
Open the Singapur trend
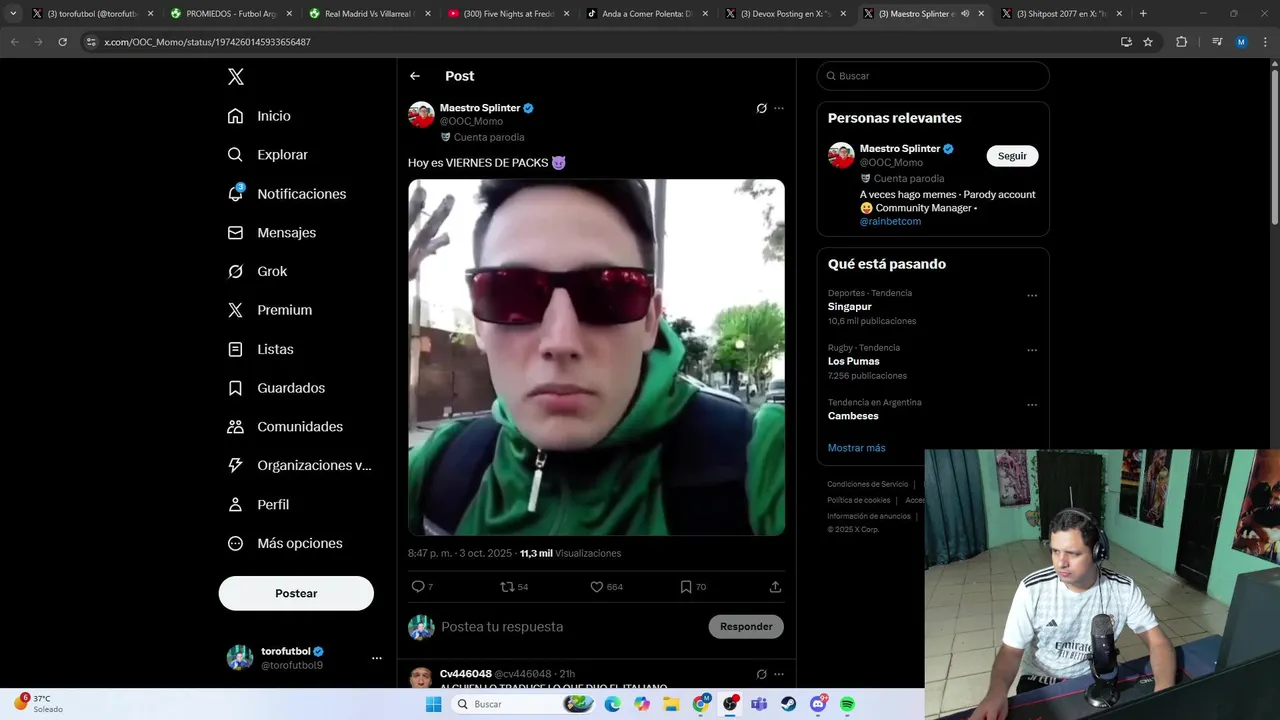[850, 307]
